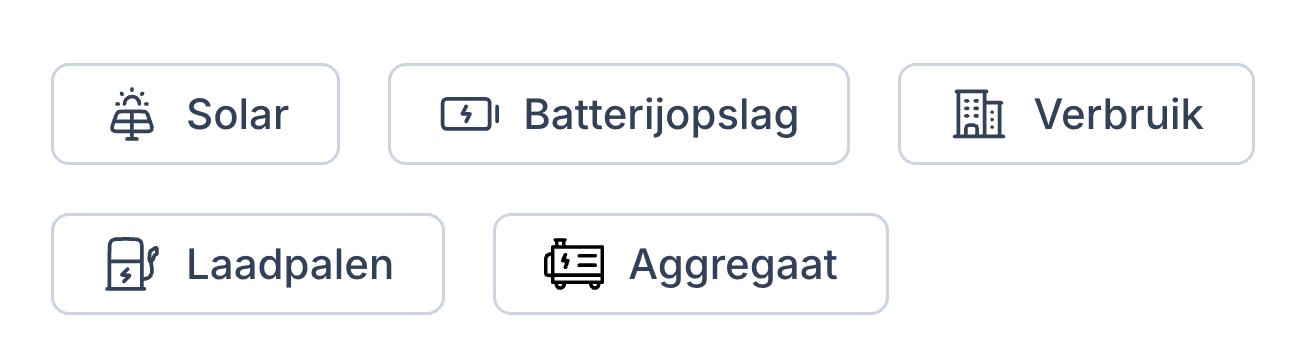Pick the Aggregaat option
This screenshot has height=364, width=1300.
[691, 264]
